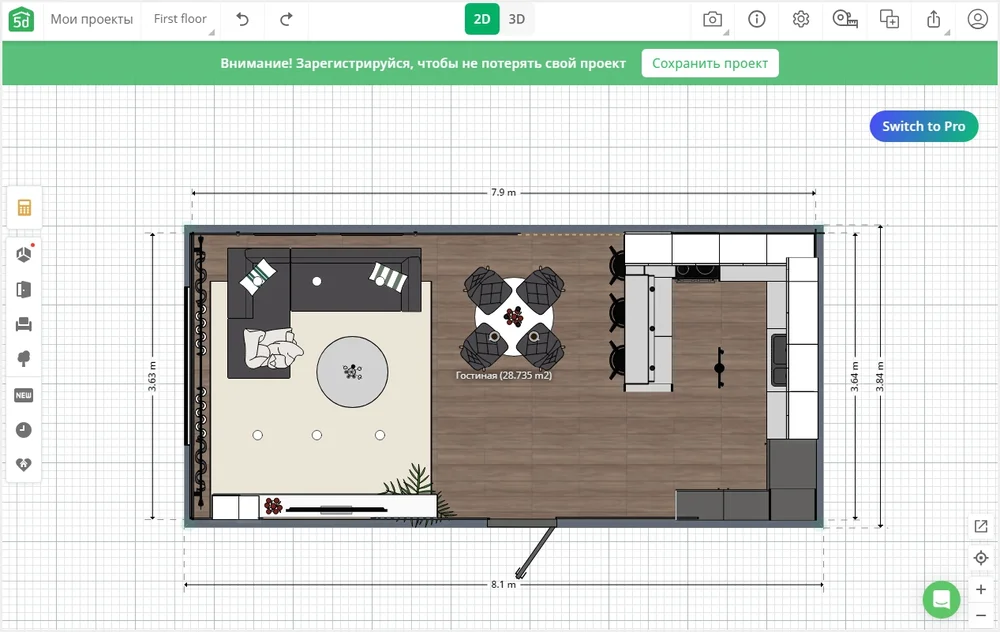Undo the last action
The height and width of the screenshot is (632, 1000).
[242, 19]
